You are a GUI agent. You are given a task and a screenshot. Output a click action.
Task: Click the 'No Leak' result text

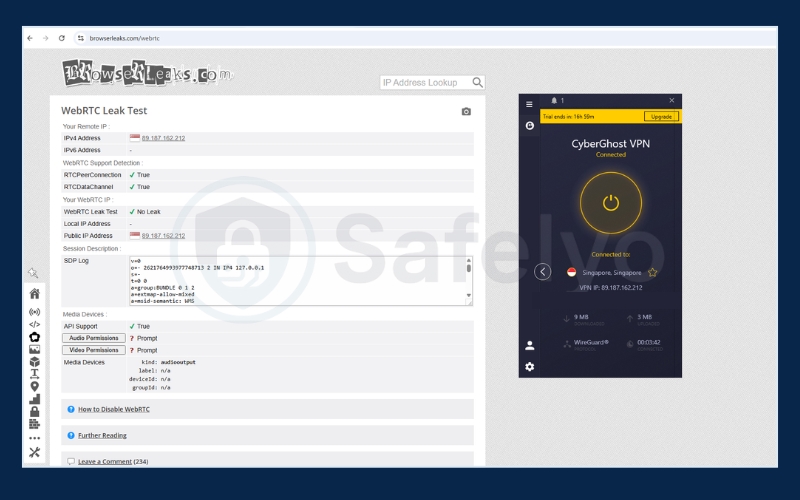click(148, 212)
